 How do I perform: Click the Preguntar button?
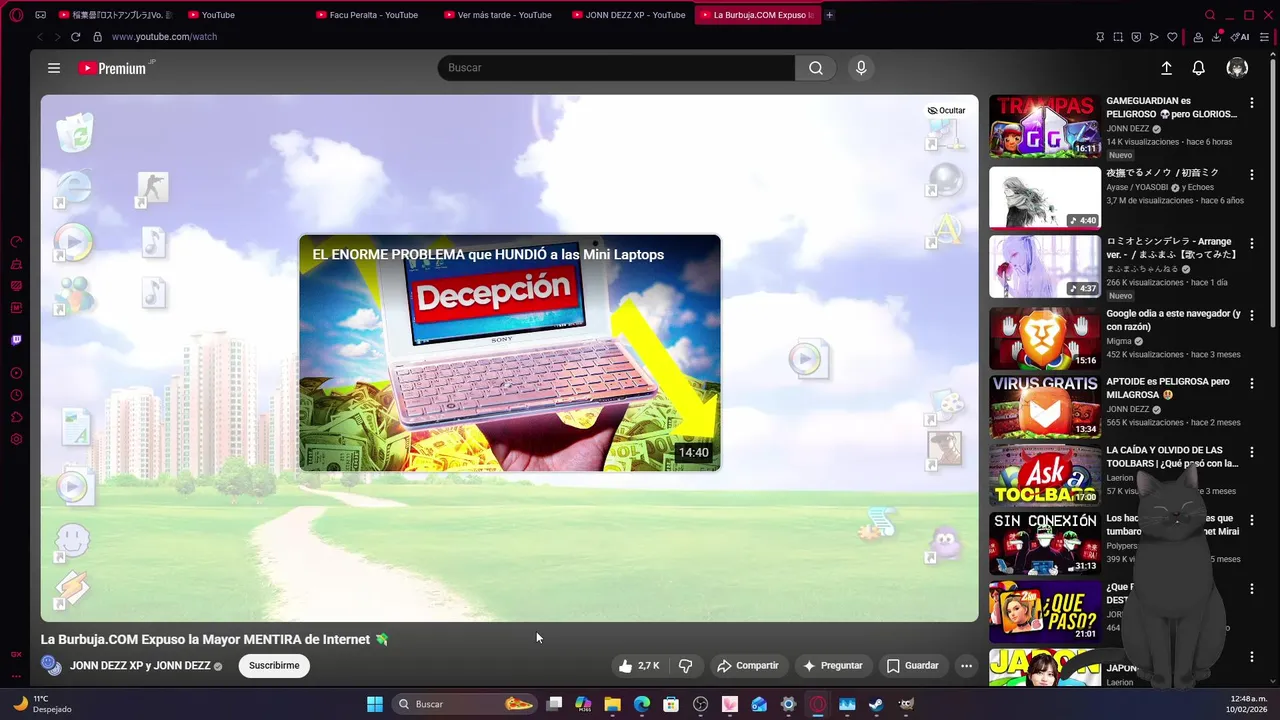tap(833, 665)
